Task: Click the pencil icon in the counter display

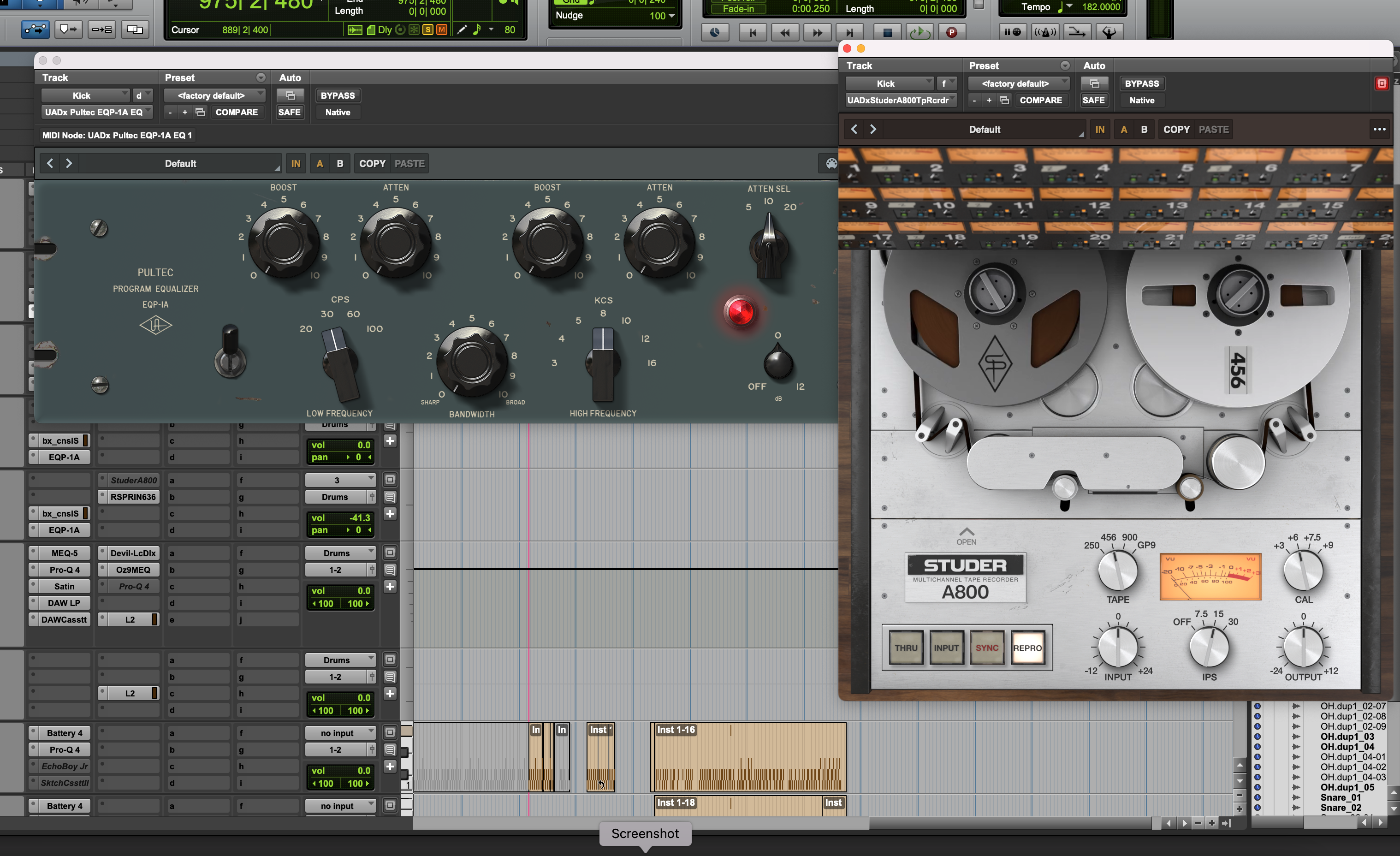Action: click(462, 30)
